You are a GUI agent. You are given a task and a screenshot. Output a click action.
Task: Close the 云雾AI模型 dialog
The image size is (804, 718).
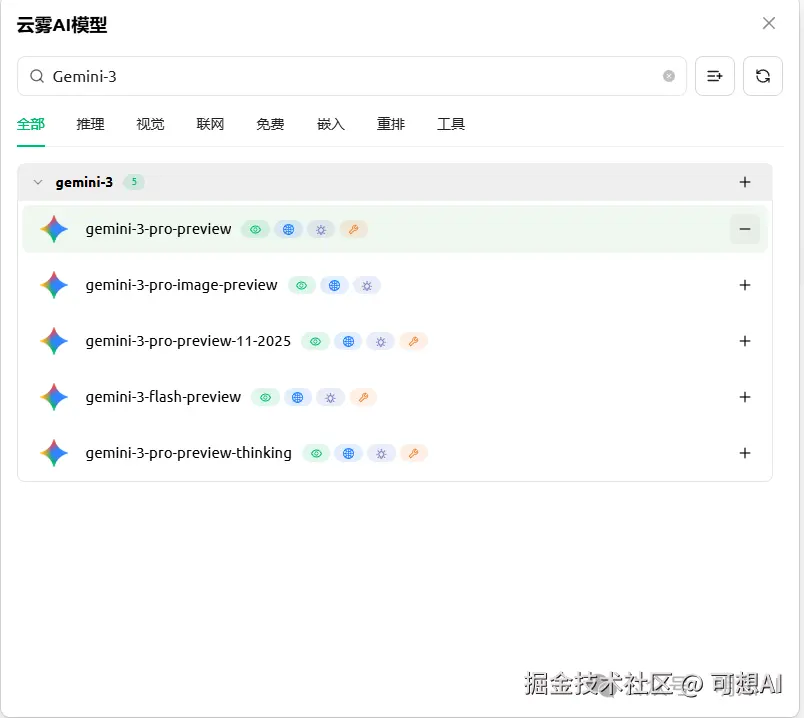coord(769,23)
